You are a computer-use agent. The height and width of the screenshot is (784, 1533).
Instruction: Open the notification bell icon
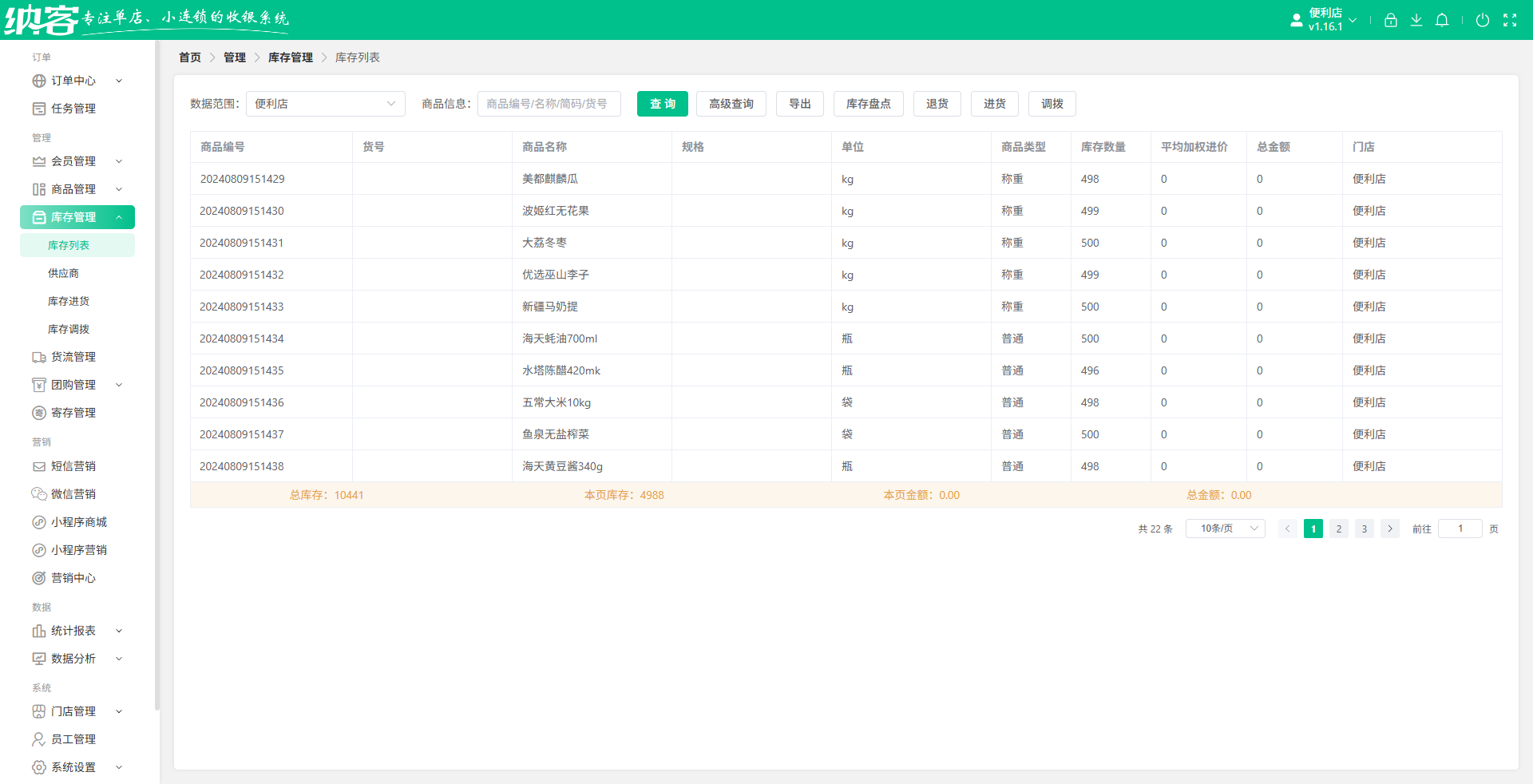(1442, 20)
